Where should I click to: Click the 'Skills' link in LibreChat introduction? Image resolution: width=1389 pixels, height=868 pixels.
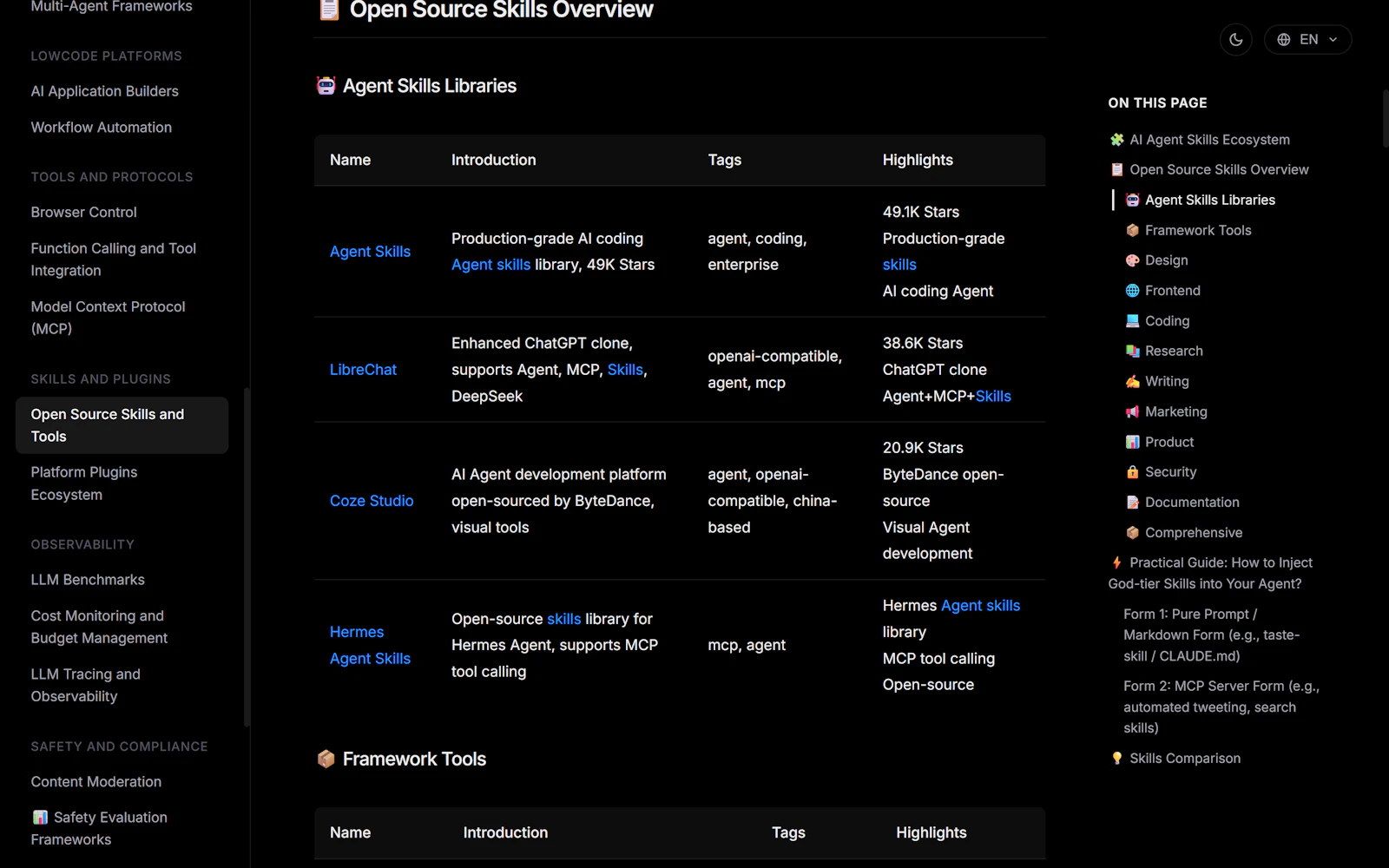pyautogui.click(x=625, y=370)
